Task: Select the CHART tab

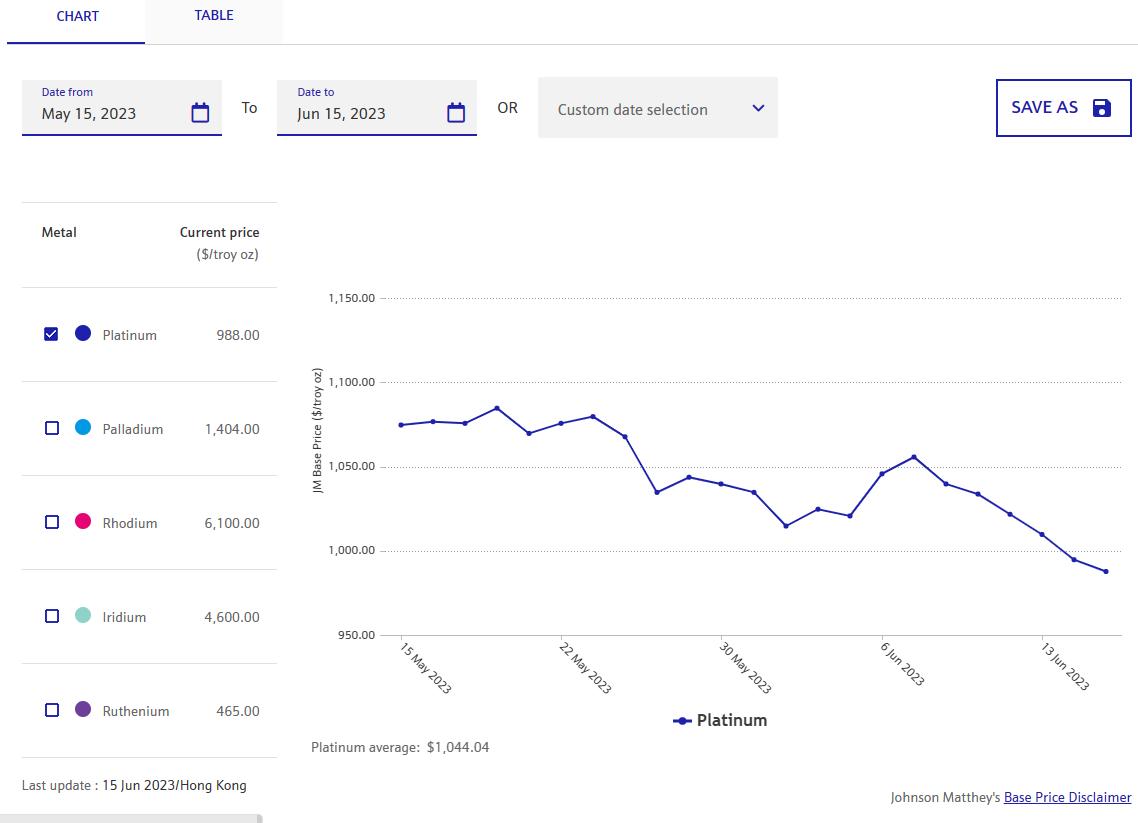Action: 77,17
